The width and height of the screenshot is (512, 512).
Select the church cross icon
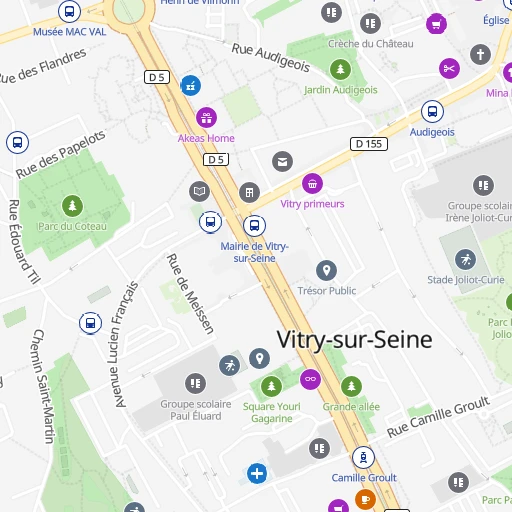[x=480, y=54]
